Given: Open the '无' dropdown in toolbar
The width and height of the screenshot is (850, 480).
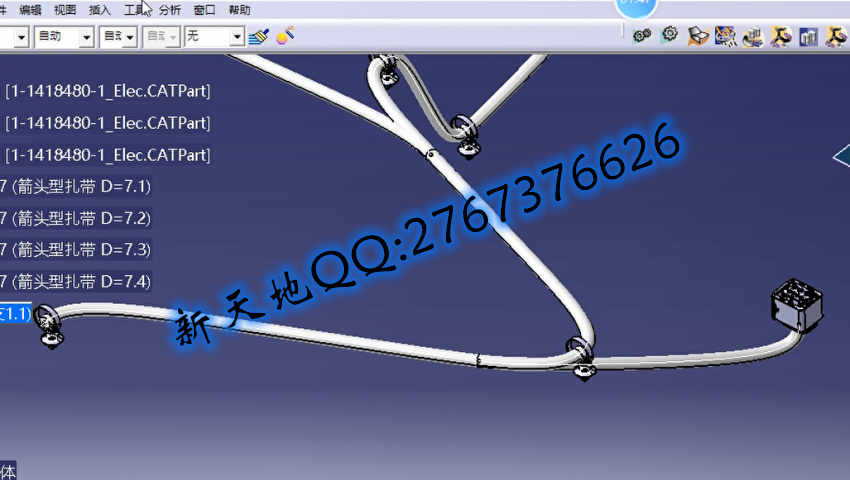Looking at the screenshot, I should (x=237, y=37).
